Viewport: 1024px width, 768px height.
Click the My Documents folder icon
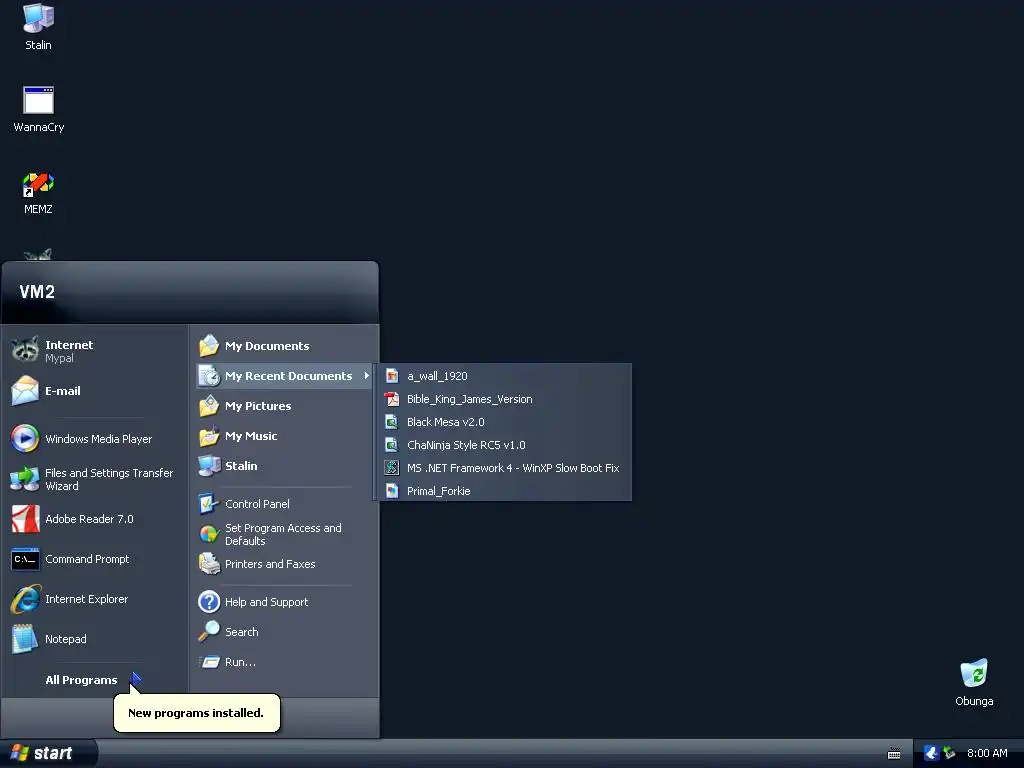tap(209, 345)
